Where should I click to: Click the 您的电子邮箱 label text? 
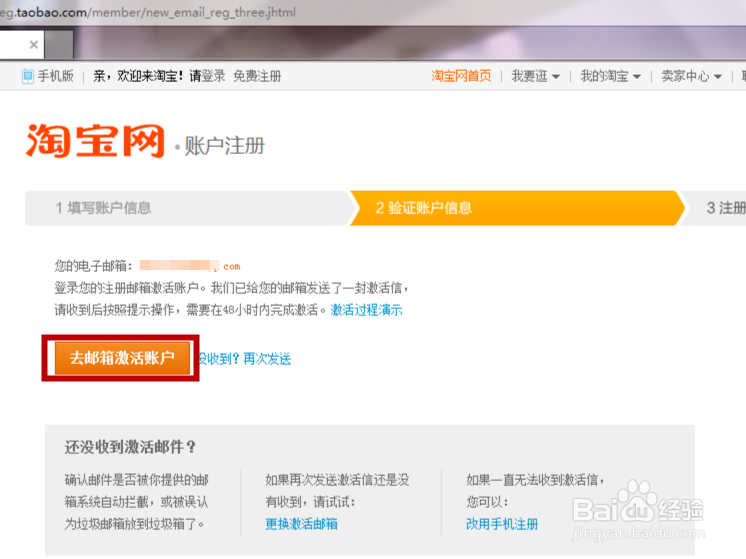click(x=93, y=266)
